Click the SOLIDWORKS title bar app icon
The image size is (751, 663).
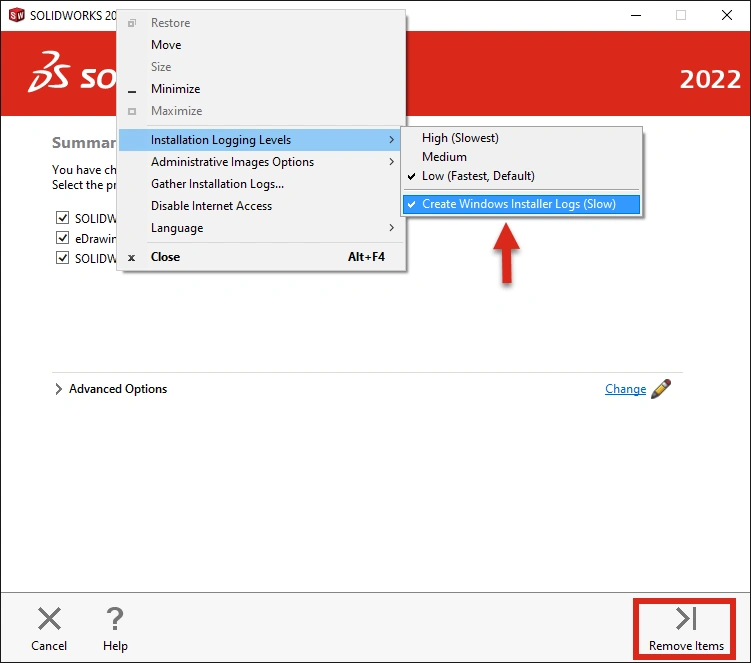(16, 15)
